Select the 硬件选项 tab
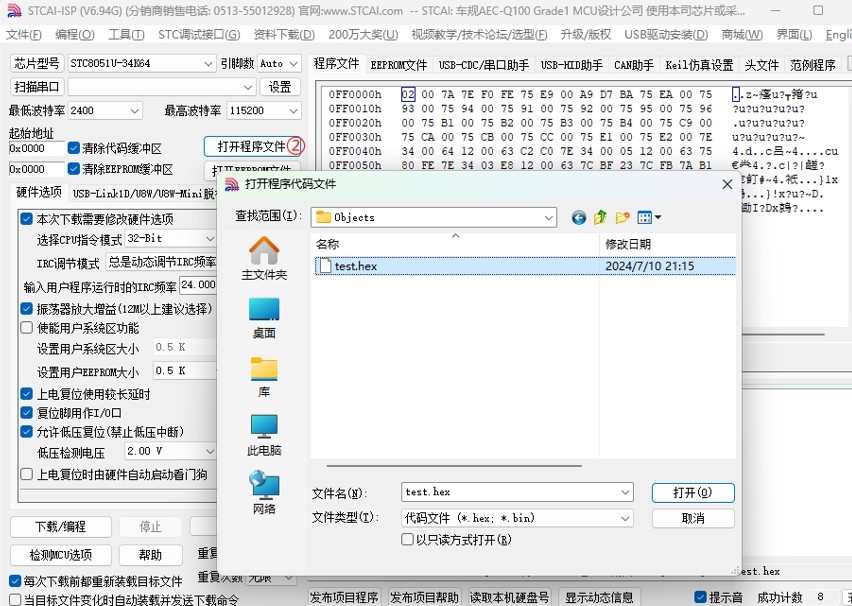Screen dimensions: 852x606 (x=39, y=192)
